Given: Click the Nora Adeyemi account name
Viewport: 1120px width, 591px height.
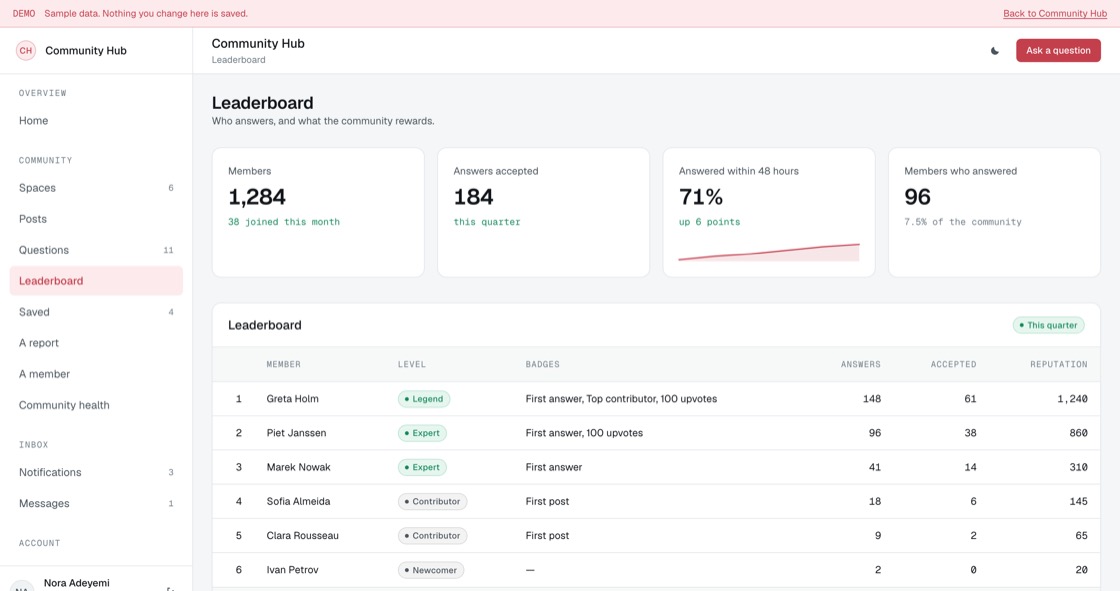Looking at the screenshot, I should click(x=76, y=583).
